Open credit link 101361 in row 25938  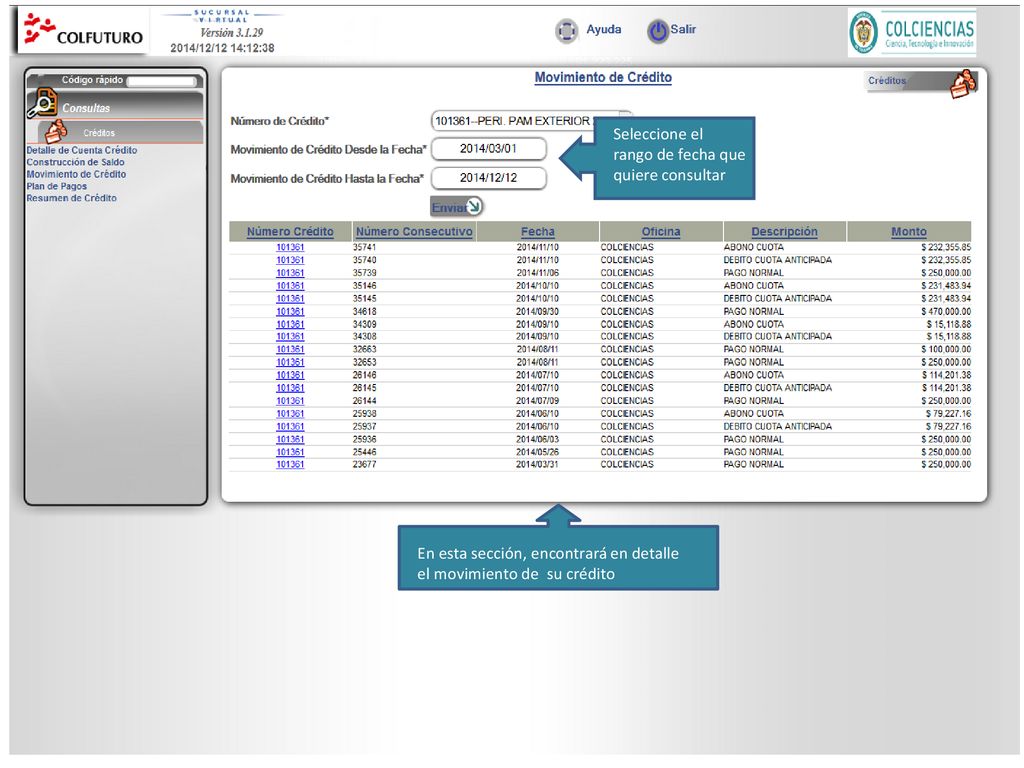pyautogui.click(x=290, y=413)
